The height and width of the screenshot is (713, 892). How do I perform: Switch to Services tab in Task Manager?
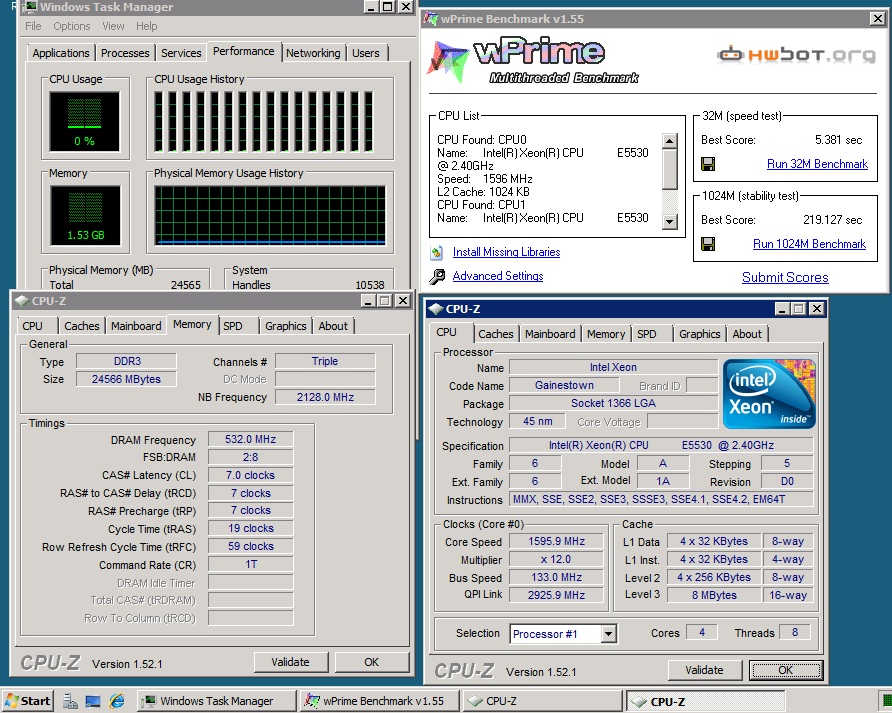point(181,53)
